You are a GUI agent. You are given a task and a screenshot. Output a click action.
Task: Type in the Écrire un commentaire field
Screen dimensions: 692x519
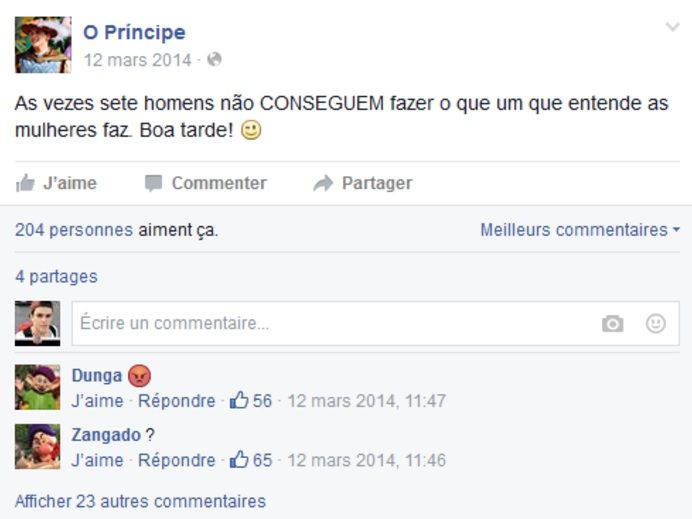click(330, 324)
